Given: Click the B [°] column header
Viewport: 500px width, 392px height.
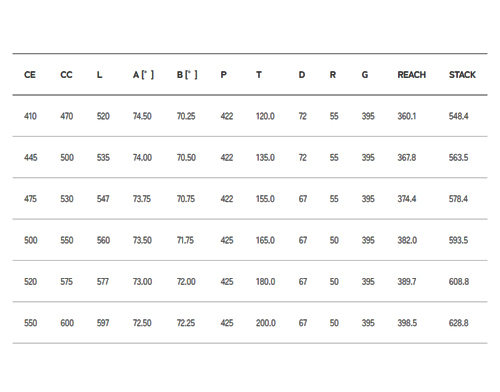Looking at the screenshot, I should (x=187, y=75).
